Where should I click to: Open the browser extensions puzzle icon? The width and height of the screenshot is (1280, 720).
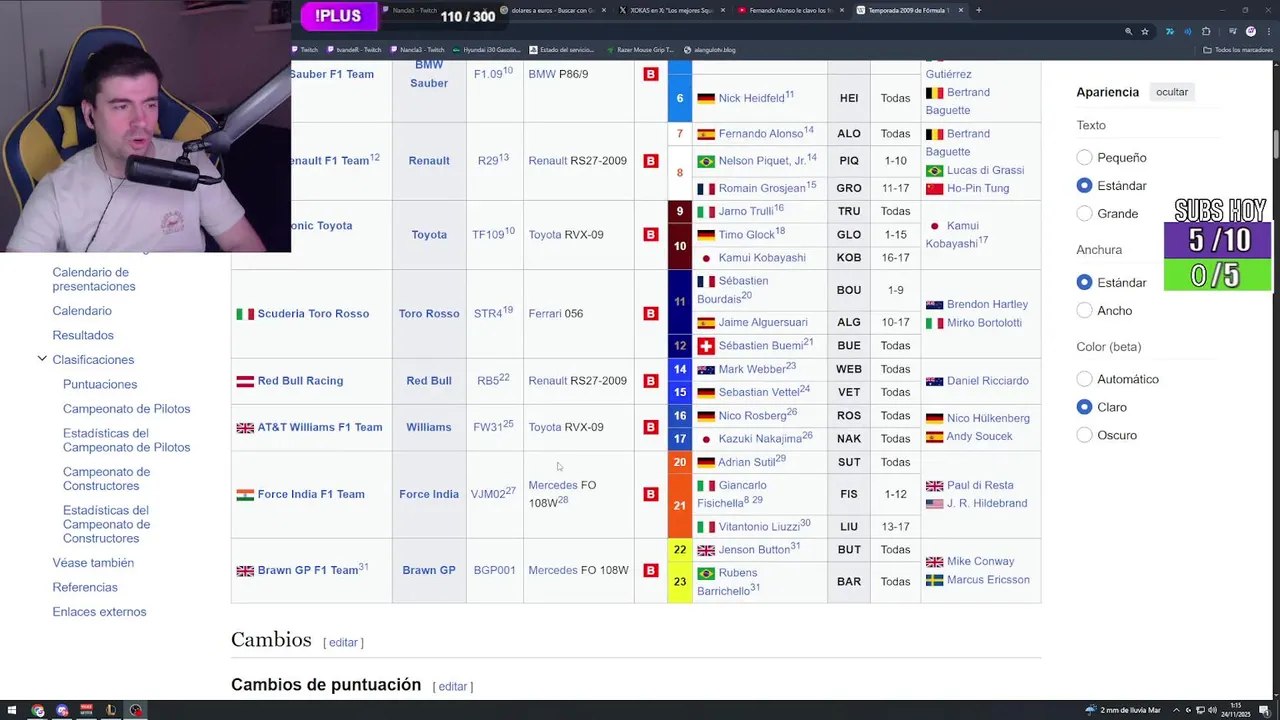coord(1206,31)
